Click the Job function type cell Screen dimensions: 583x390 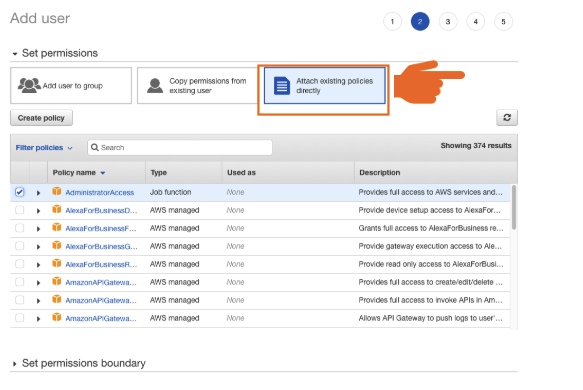(171, 192)
